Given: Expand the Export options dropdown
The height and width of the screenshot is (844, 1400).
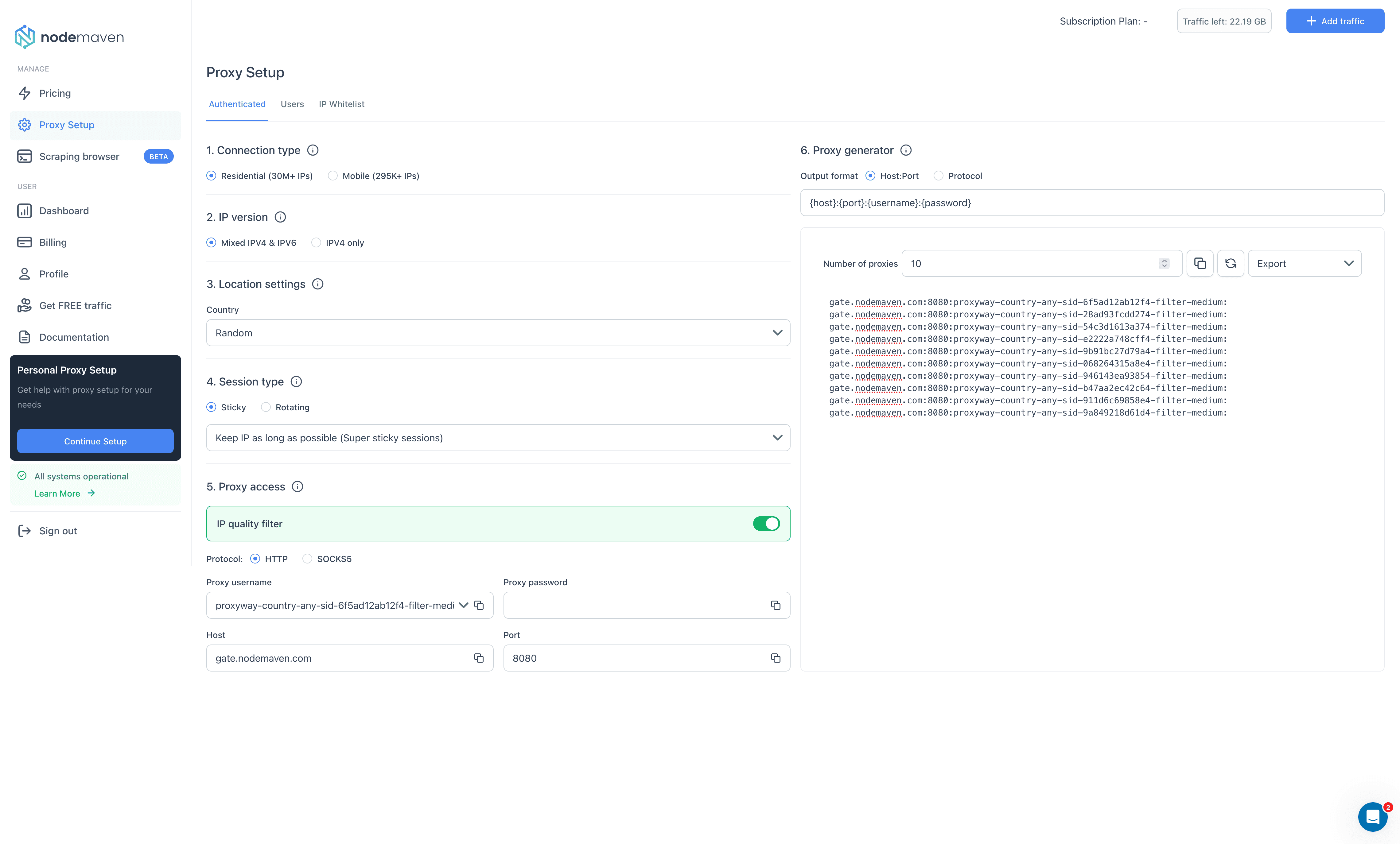Looking at the screenshot, I should [1304, 263].
